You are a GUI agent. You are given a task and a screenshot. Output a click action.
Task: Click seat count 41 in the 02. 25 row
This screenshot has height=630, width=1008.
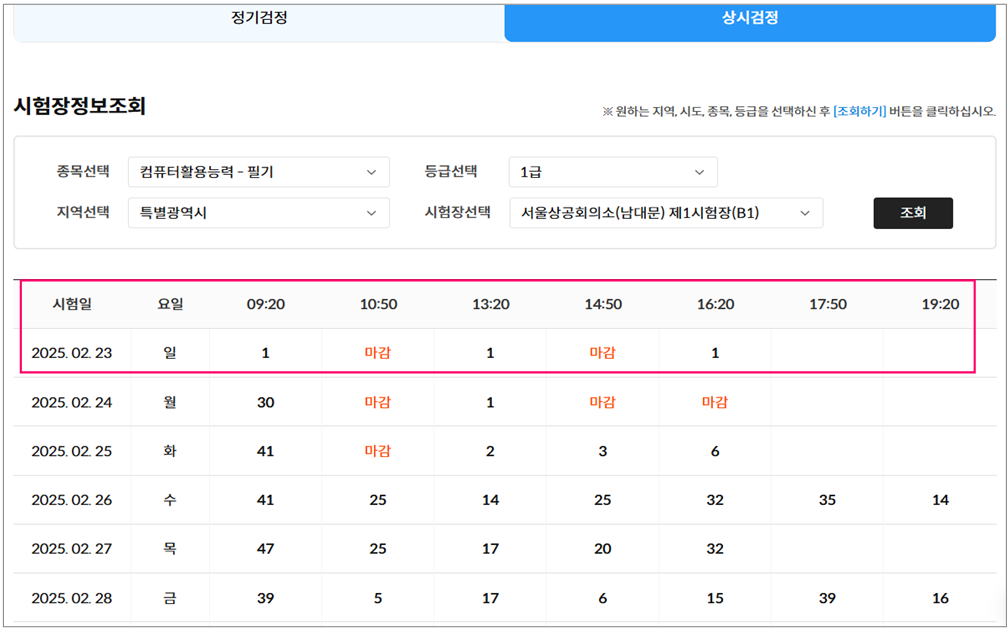[266, 451]
